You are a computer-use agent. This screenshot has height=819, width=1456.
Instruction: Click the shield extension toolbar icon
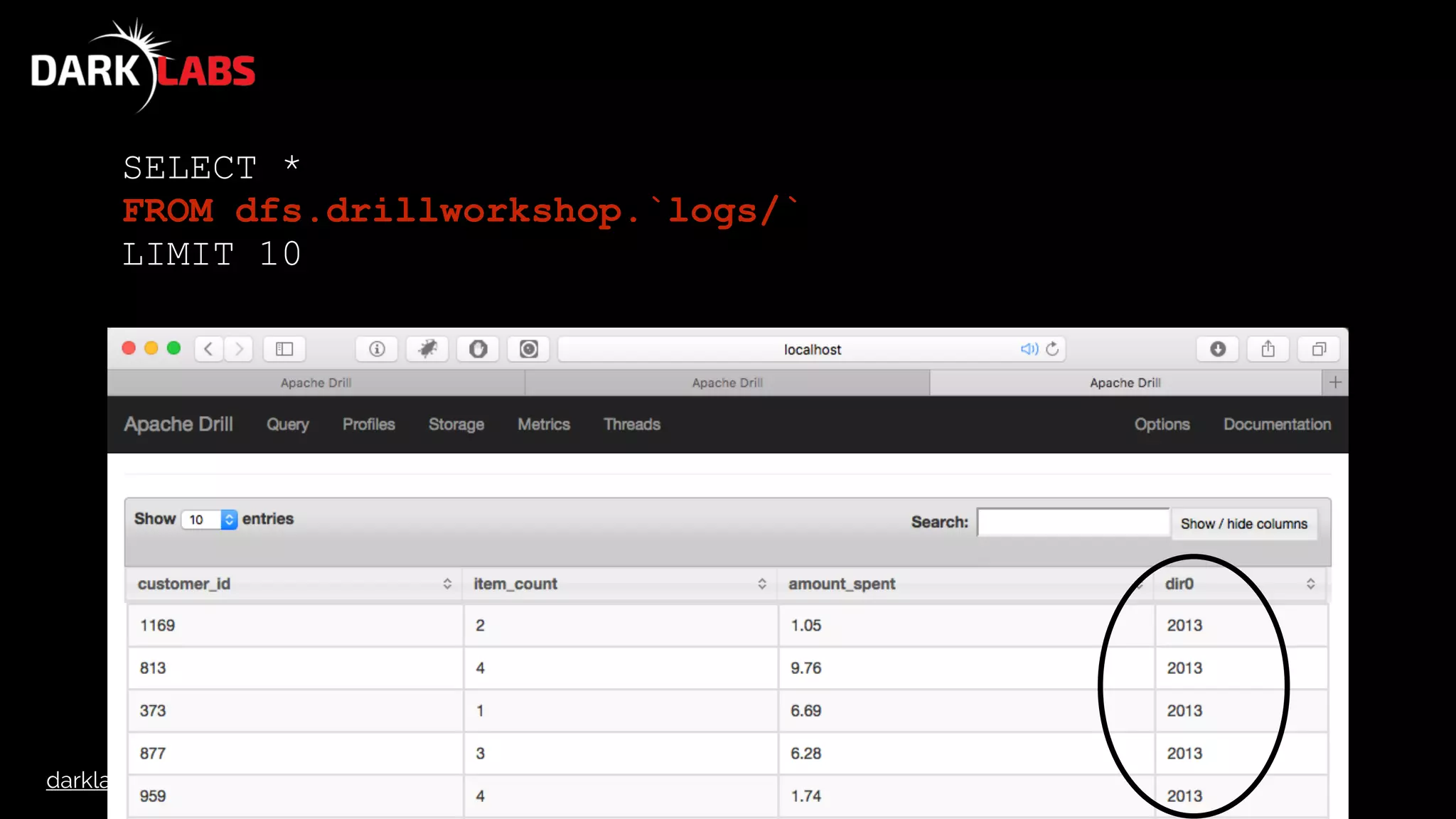[478, 348]
